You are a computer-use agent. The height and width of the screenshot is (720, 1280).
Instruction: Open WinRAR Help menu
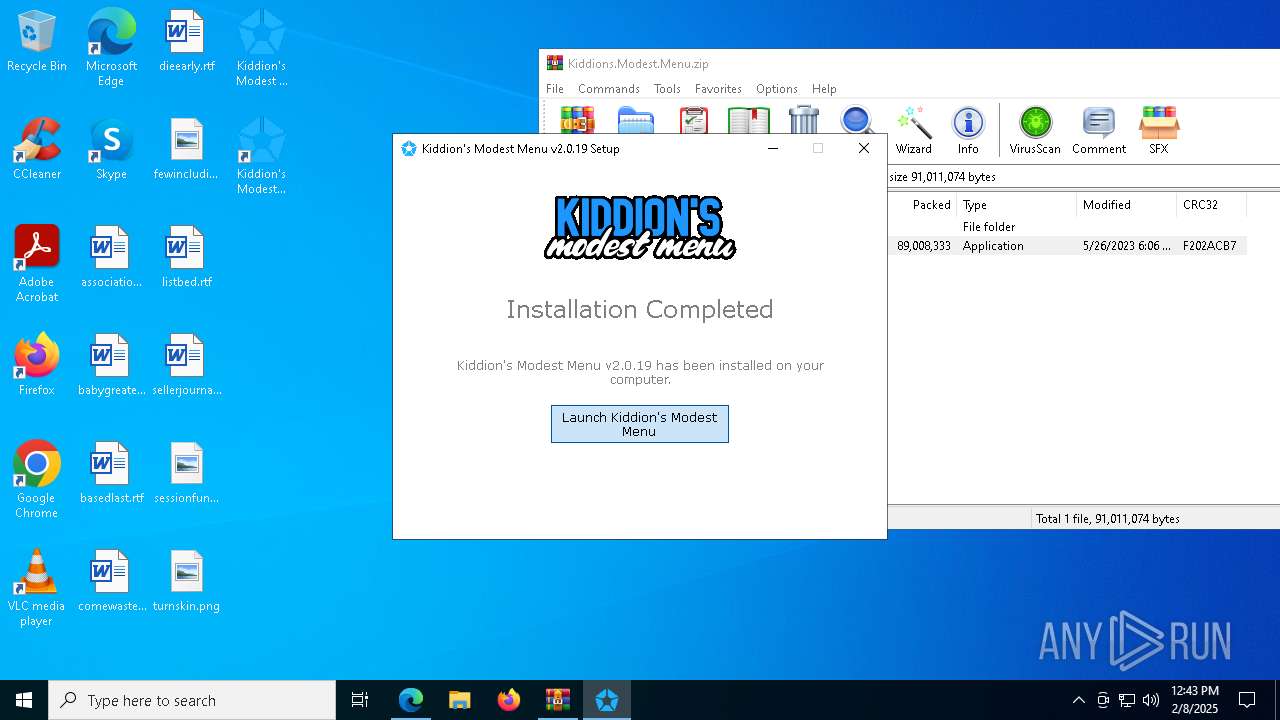(x=824, y=89)
